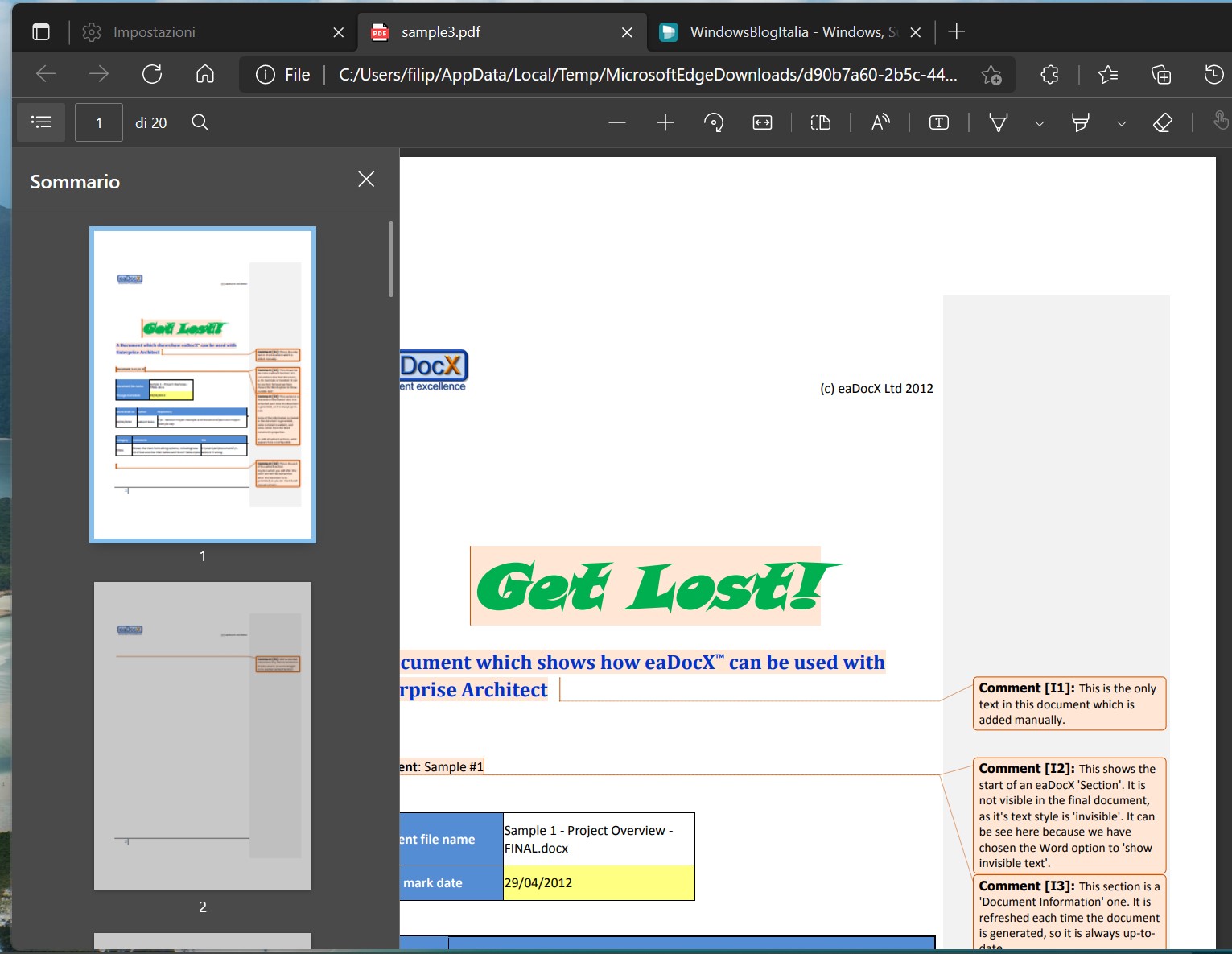This screenshot has width=1232, height=954.
Task: Open the browser home page
Action: [205, 75]
